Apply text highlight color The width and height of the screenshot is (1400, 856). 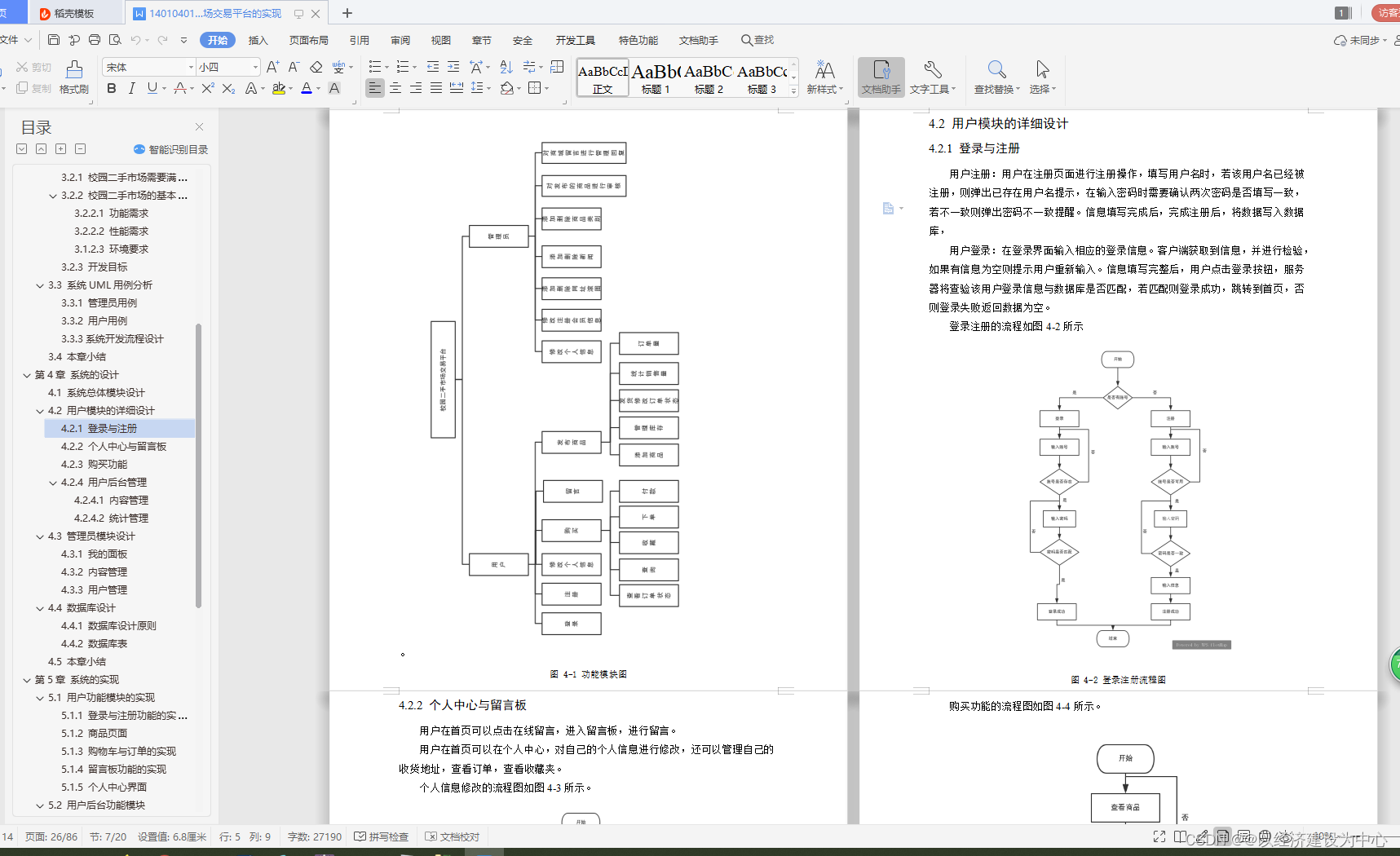point(279,88)
